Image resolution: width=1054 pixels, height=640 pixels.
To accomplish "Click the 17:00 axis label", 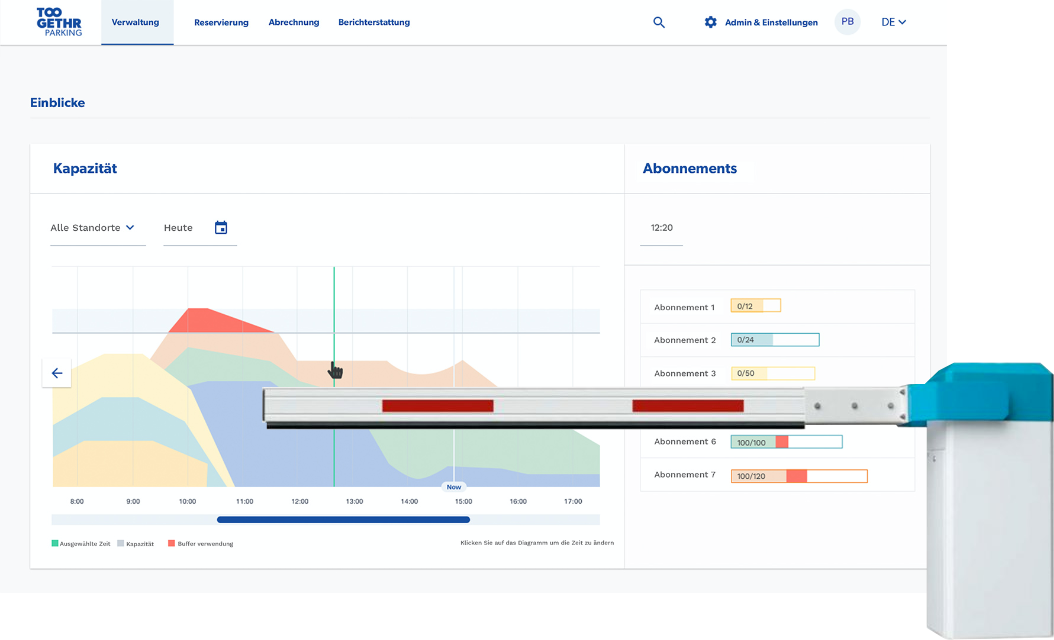I will 573,502.
